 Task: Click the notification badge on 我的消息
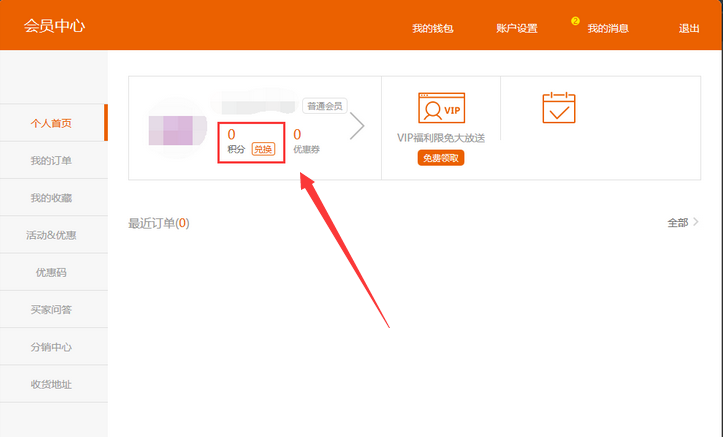coord(575,21)
